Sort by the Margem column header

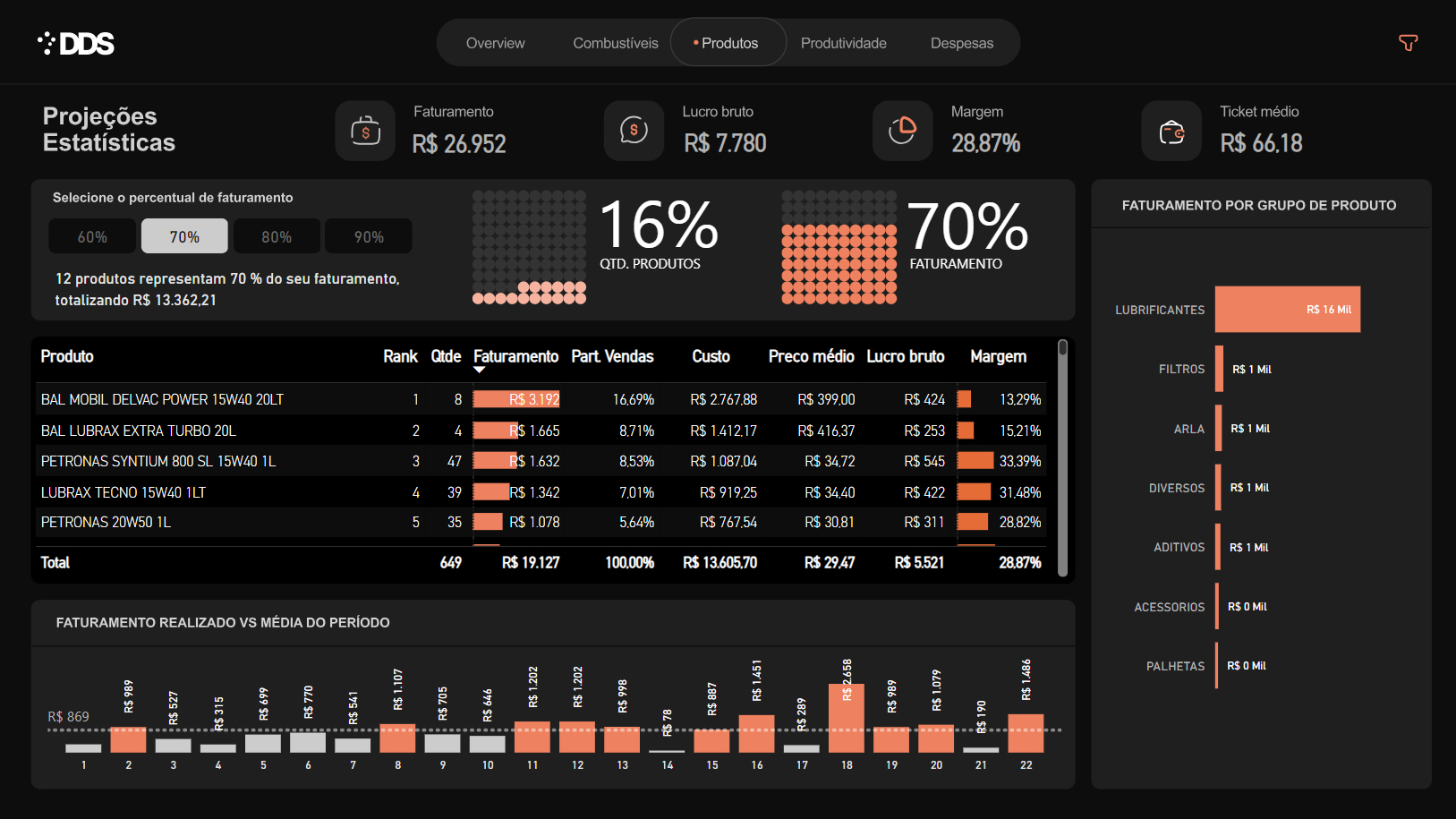(x=998, y=356)
